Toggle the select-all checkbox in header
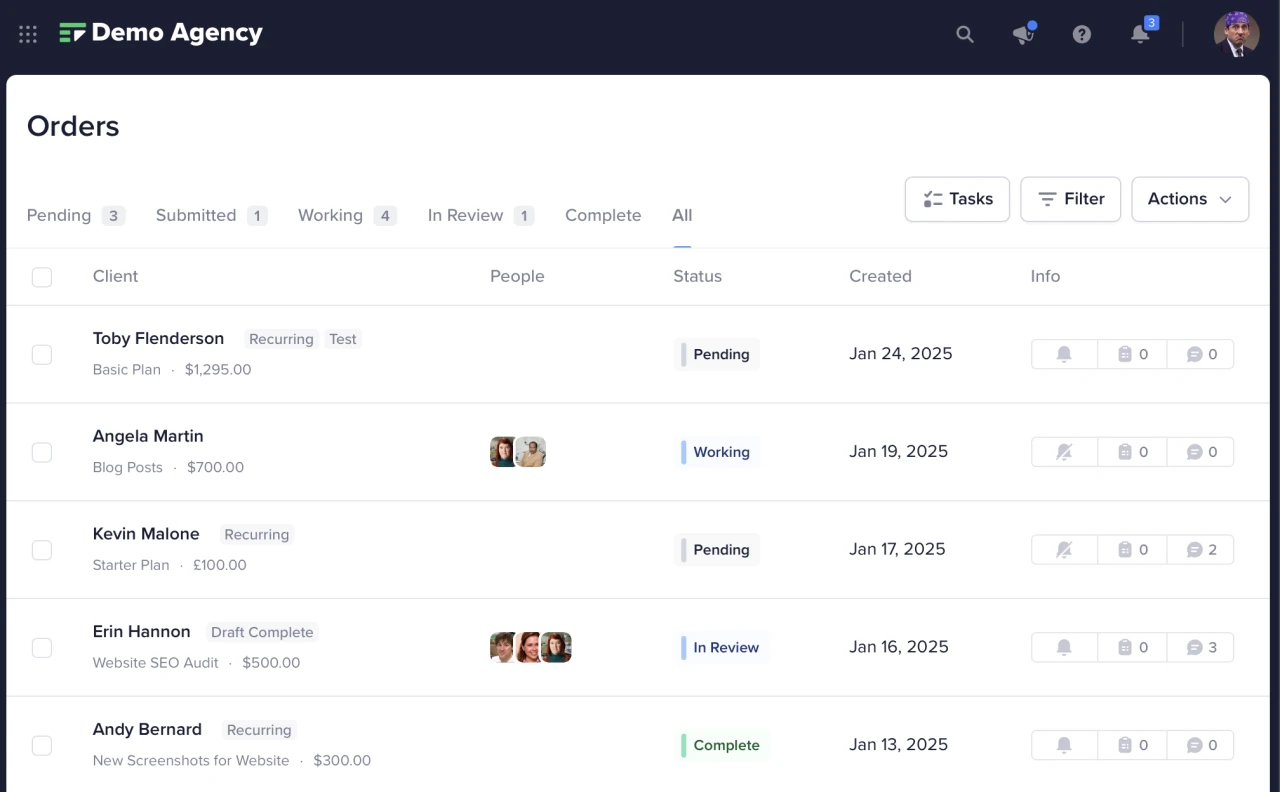This screenshot has height=792, width=1280. tap(42, 277)
